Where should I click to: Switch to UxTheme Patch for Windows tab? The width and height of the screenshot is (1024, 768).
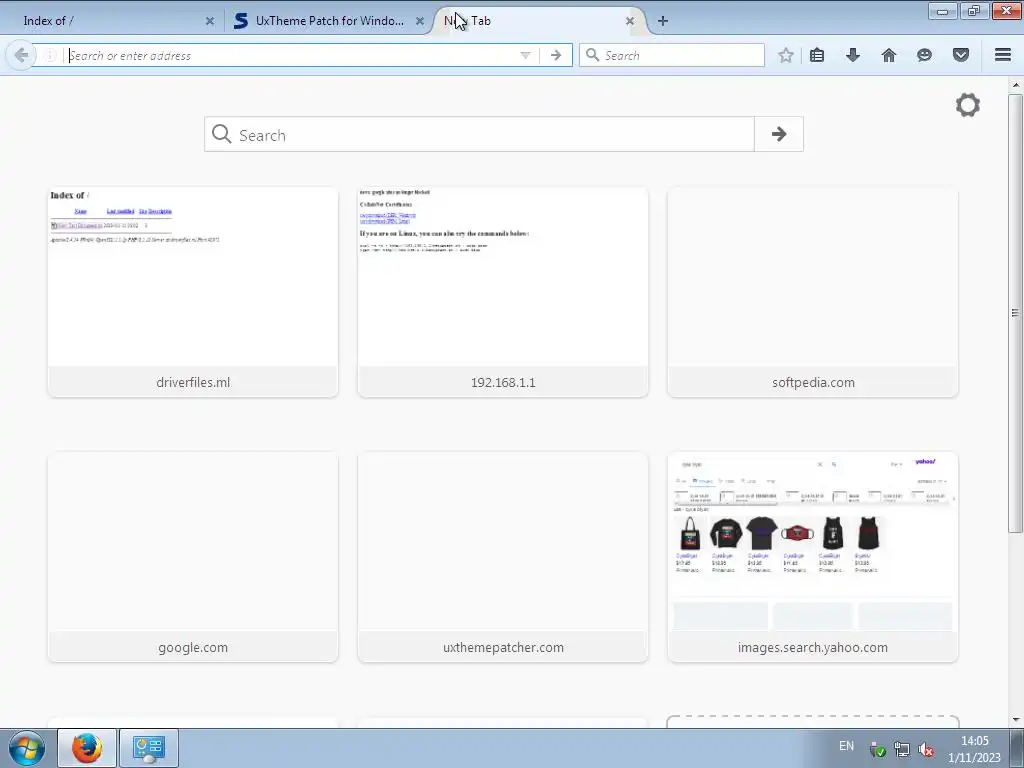click(x=330, y=21)
